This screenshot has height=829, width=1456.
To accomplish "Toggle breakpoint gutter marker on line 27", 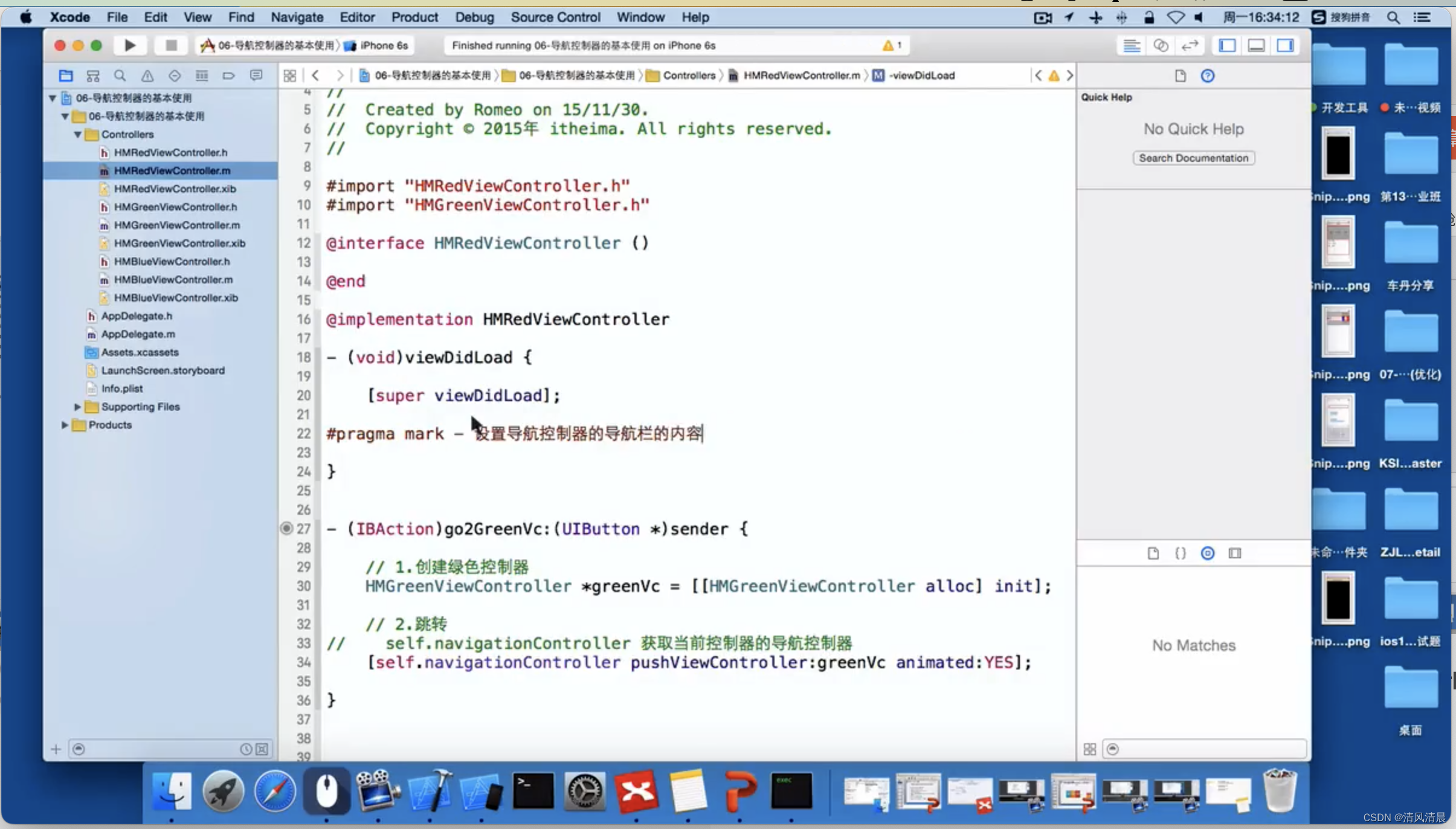I will (286, 529).
